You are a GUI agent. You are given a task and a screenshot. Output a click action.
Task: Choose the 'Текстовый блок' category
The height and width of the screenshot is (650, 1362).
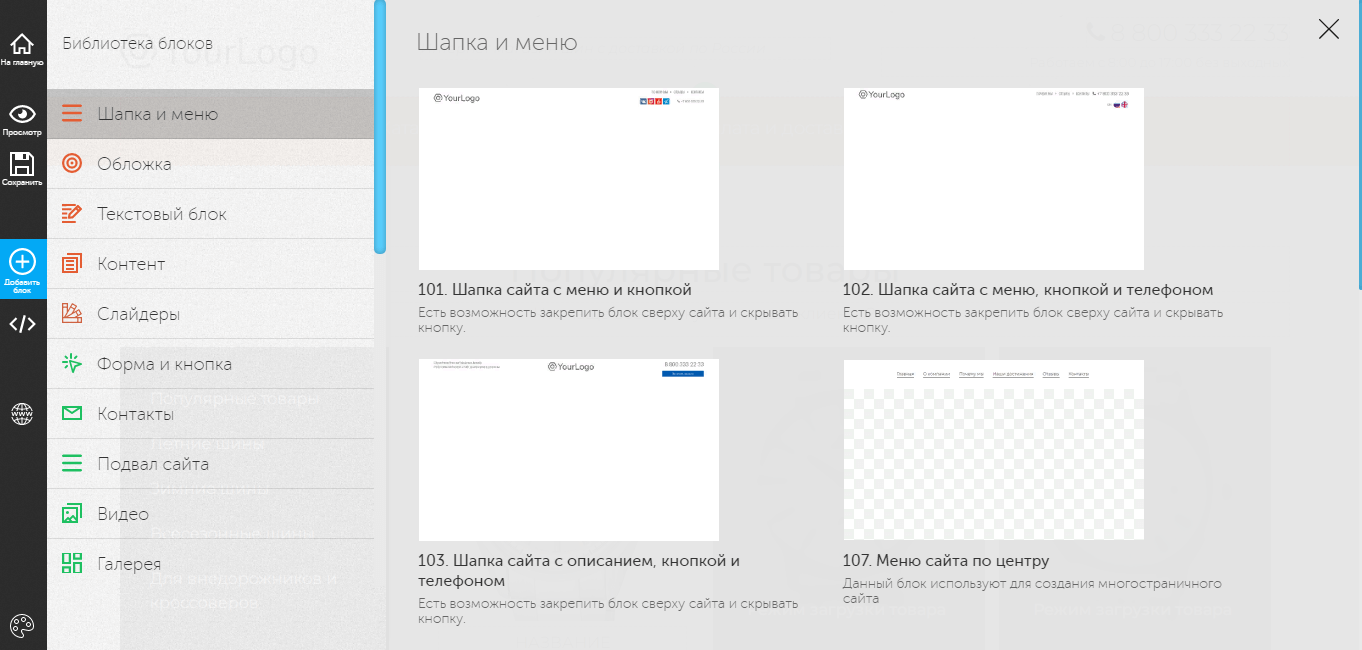(x=162, y=214)
